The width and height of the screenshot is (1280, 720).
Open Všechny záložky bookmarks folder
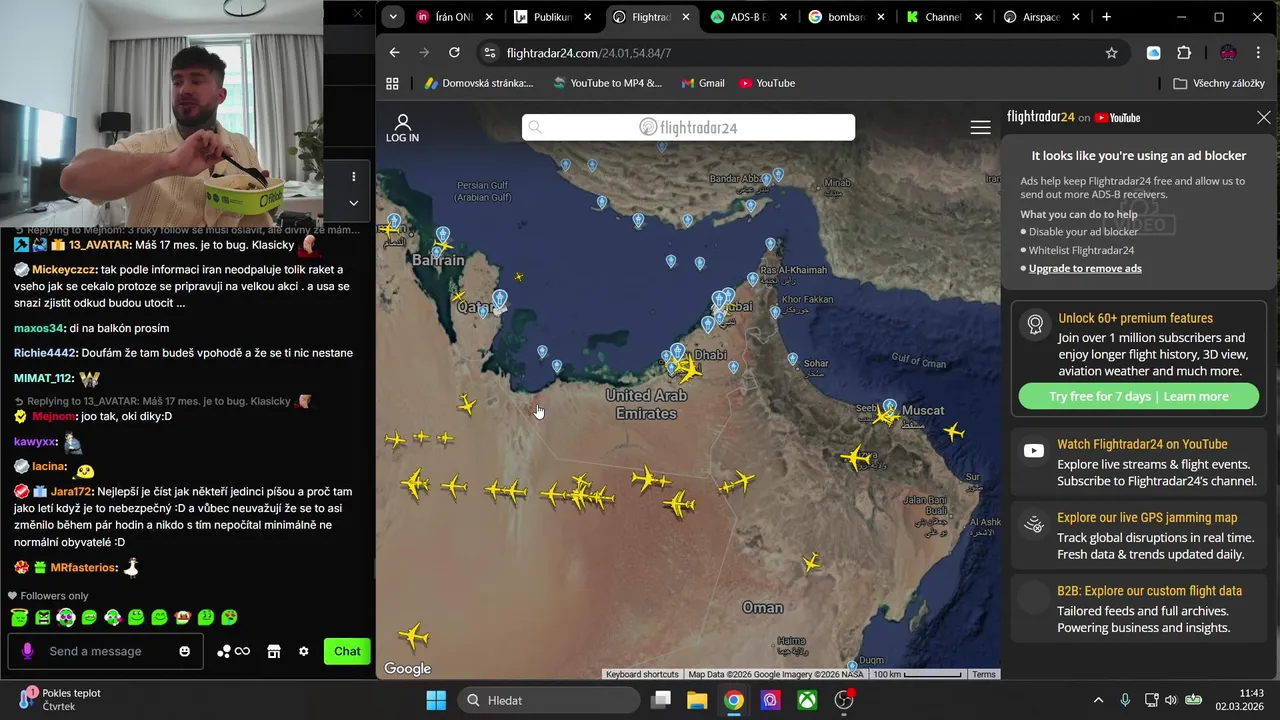1219,83
